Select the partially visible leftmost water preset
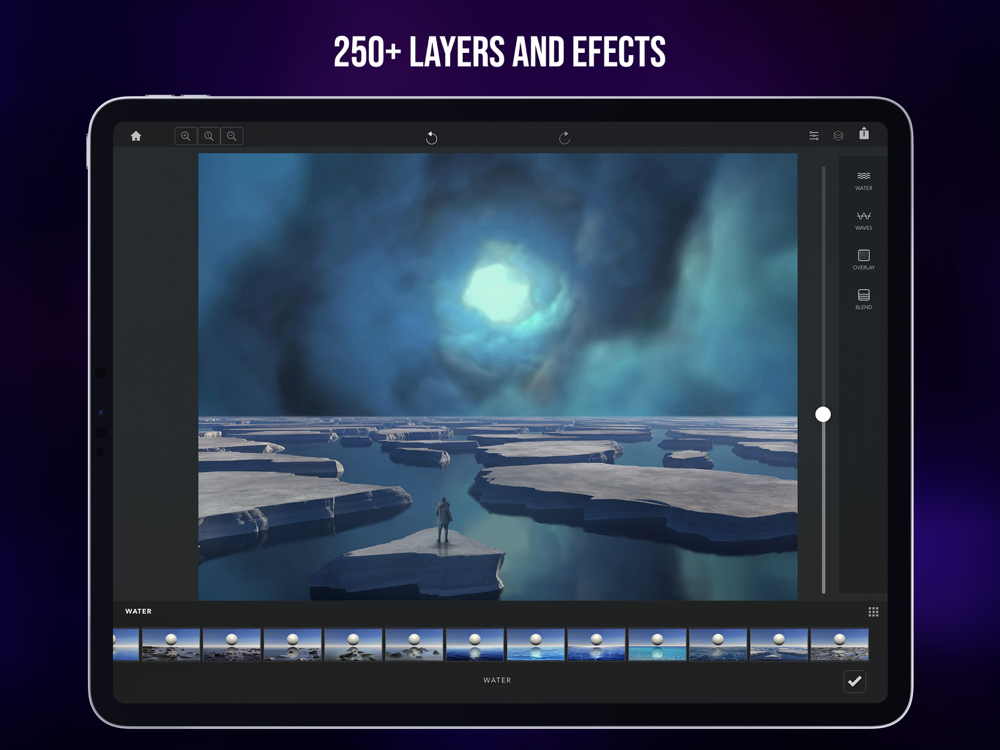Viewport: 1000px width, 750px height. tap(126, 645)
